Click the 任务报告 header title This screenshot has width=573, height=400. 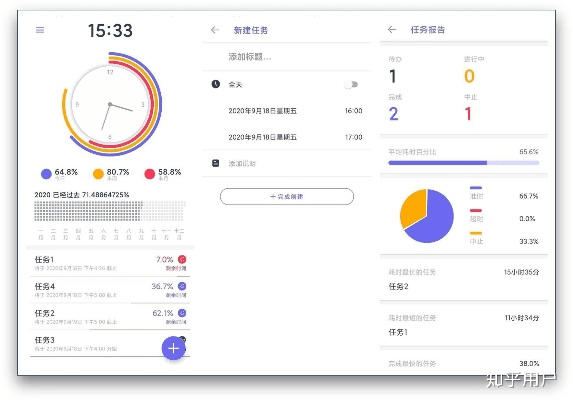pyautogui.click(x=428, y=30)
